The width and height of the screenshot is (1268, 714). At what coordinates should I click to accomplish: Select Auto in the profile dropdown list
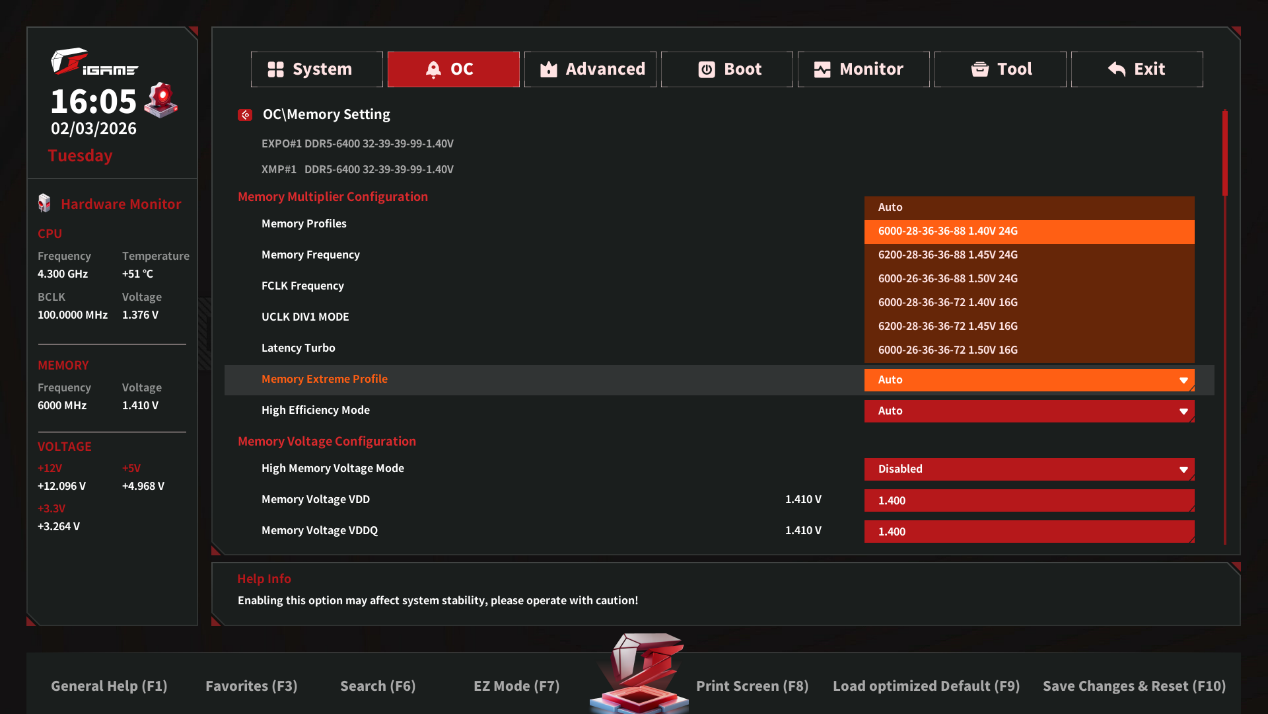pos(1029,207)
